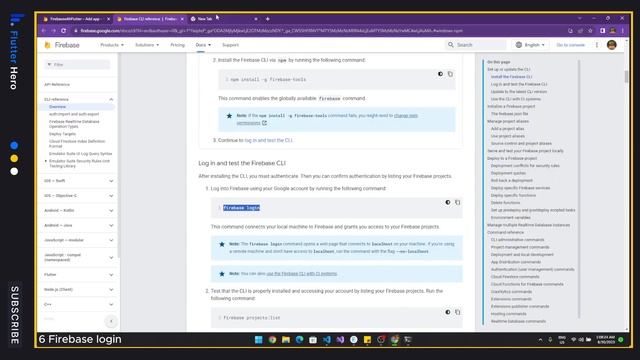Open Deploy Targets sidebar item

coord(62,134)
